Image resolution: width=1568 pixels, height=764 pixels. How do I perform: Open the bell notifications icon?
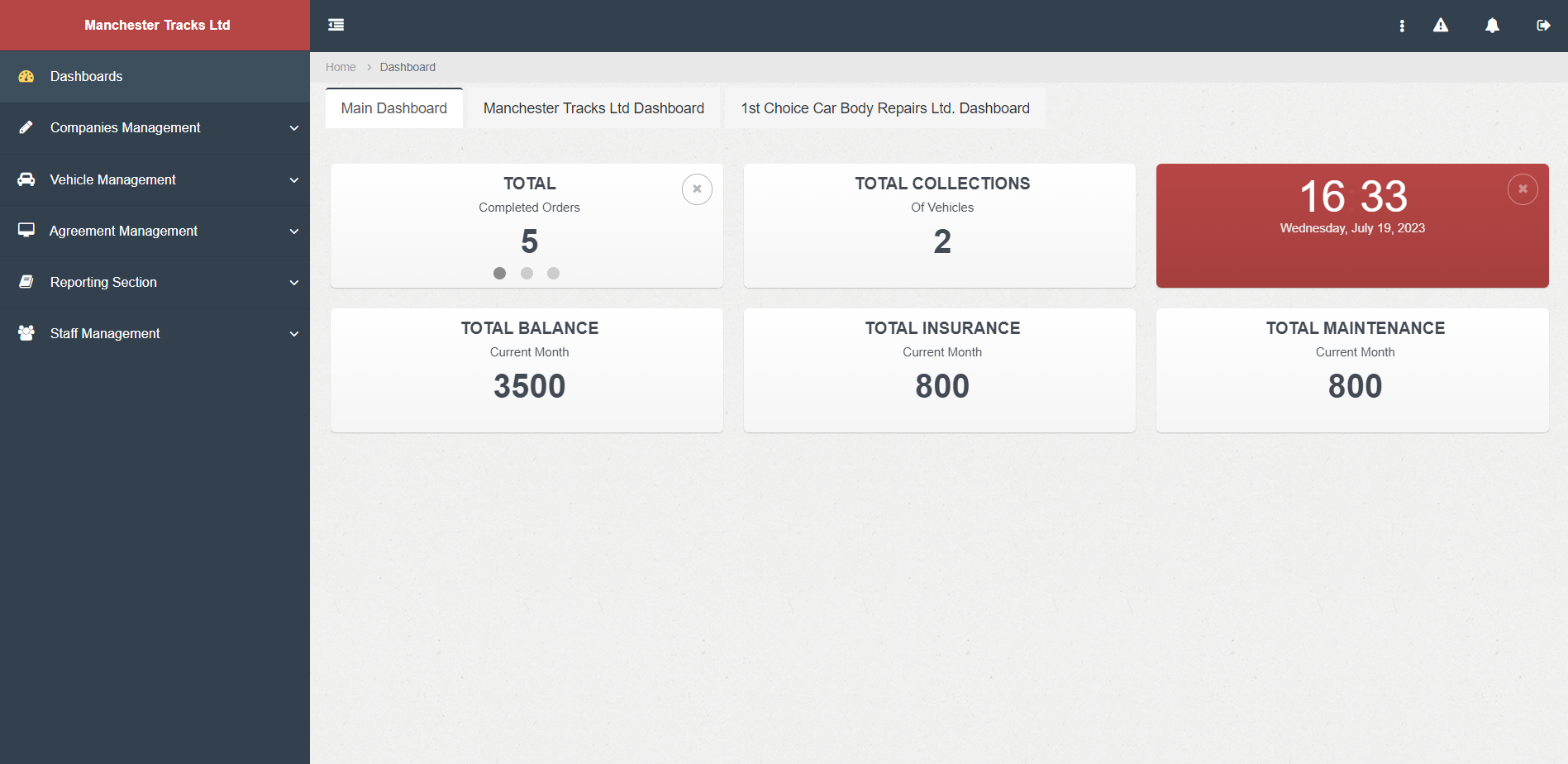[x=1492, y=26]
